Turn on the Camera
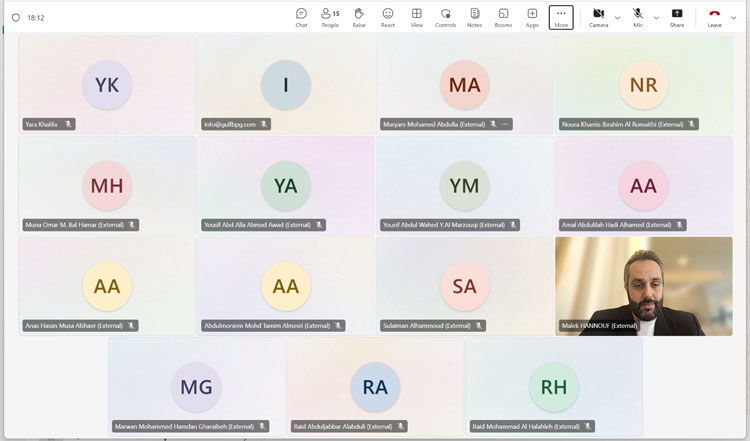 point(598,17)
